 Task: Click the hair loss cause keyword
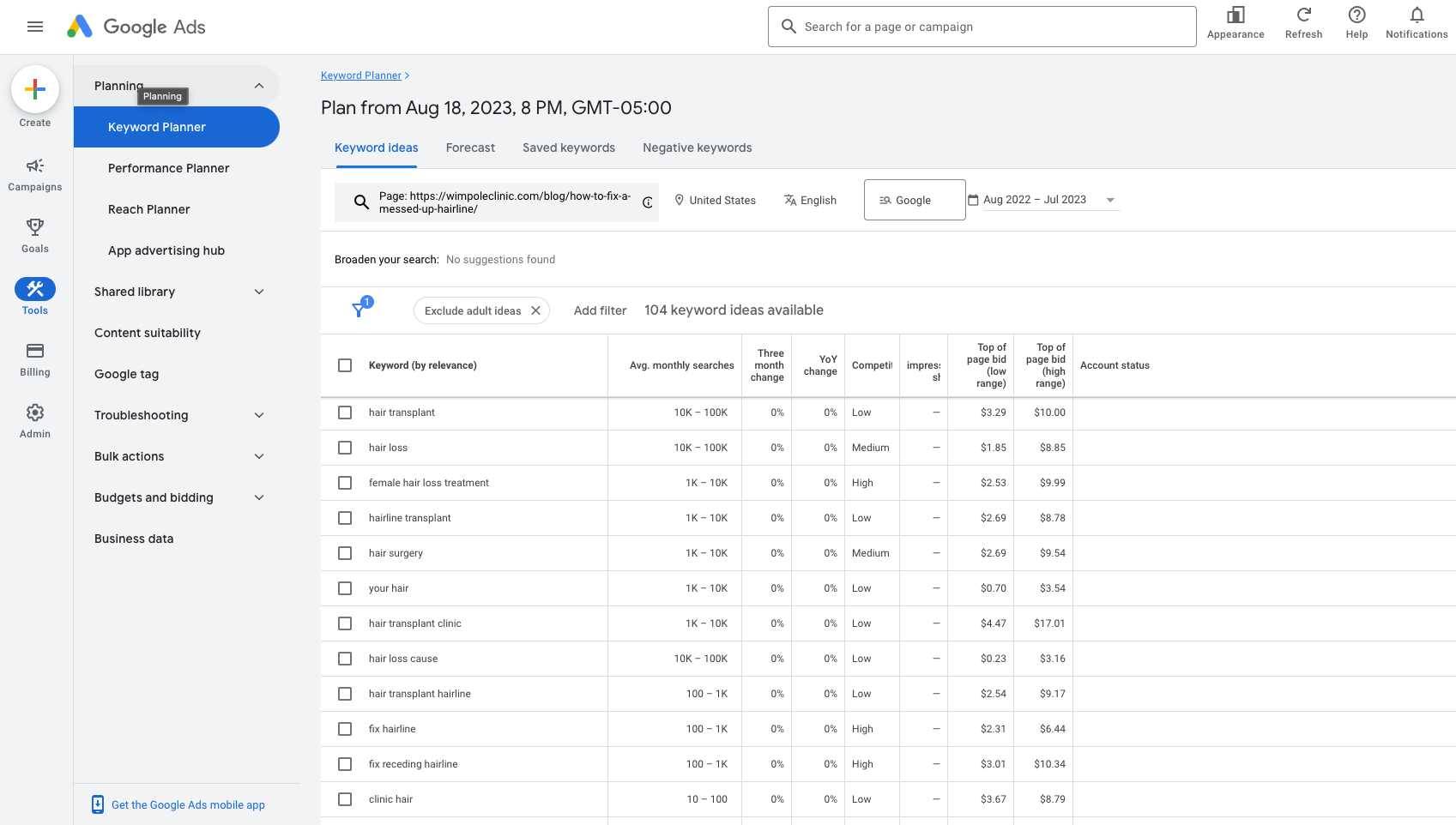tap(403, 659)
